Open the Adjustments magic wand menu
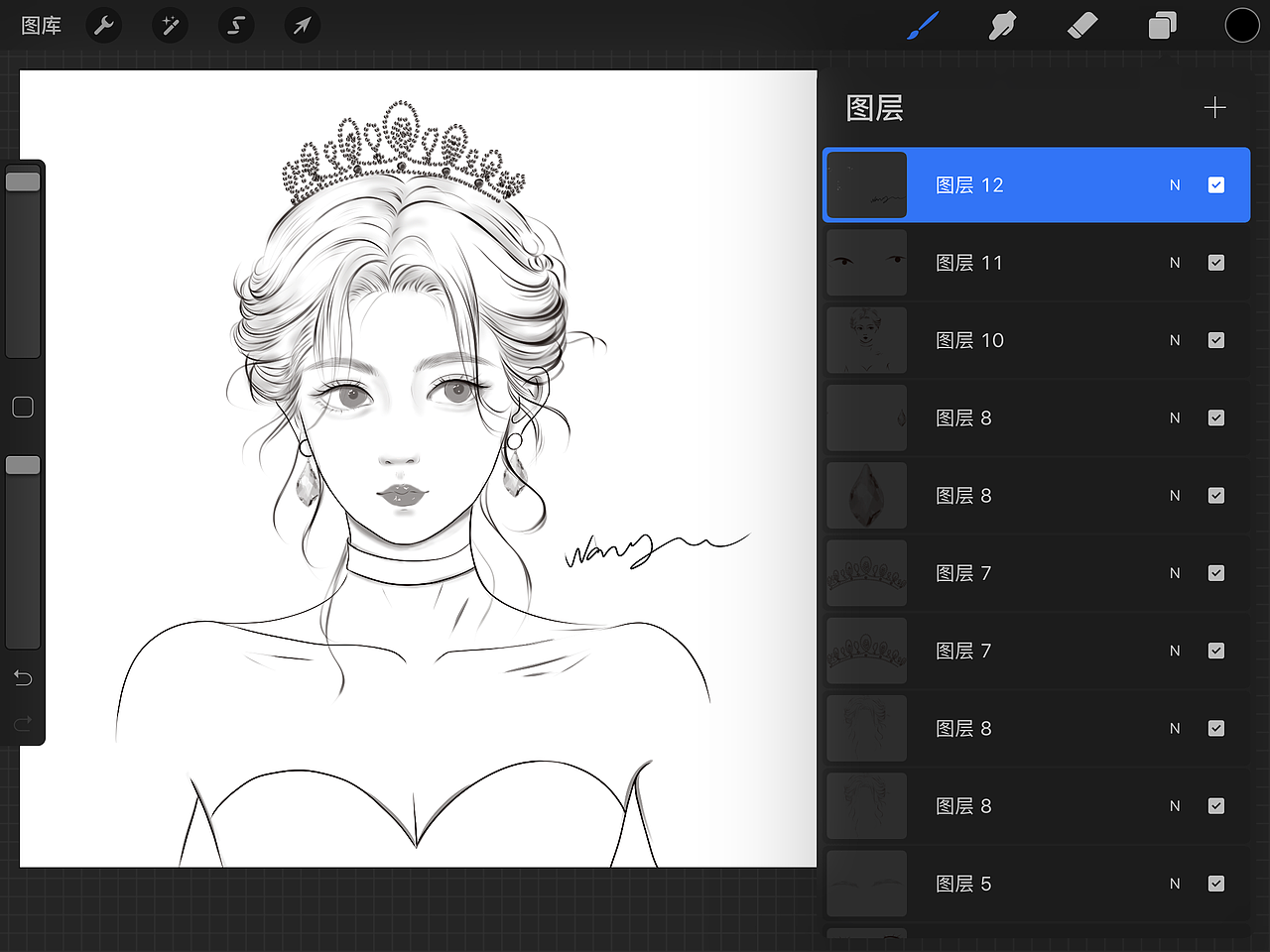The image size is (1270, 952). click(x=170, y=25)
